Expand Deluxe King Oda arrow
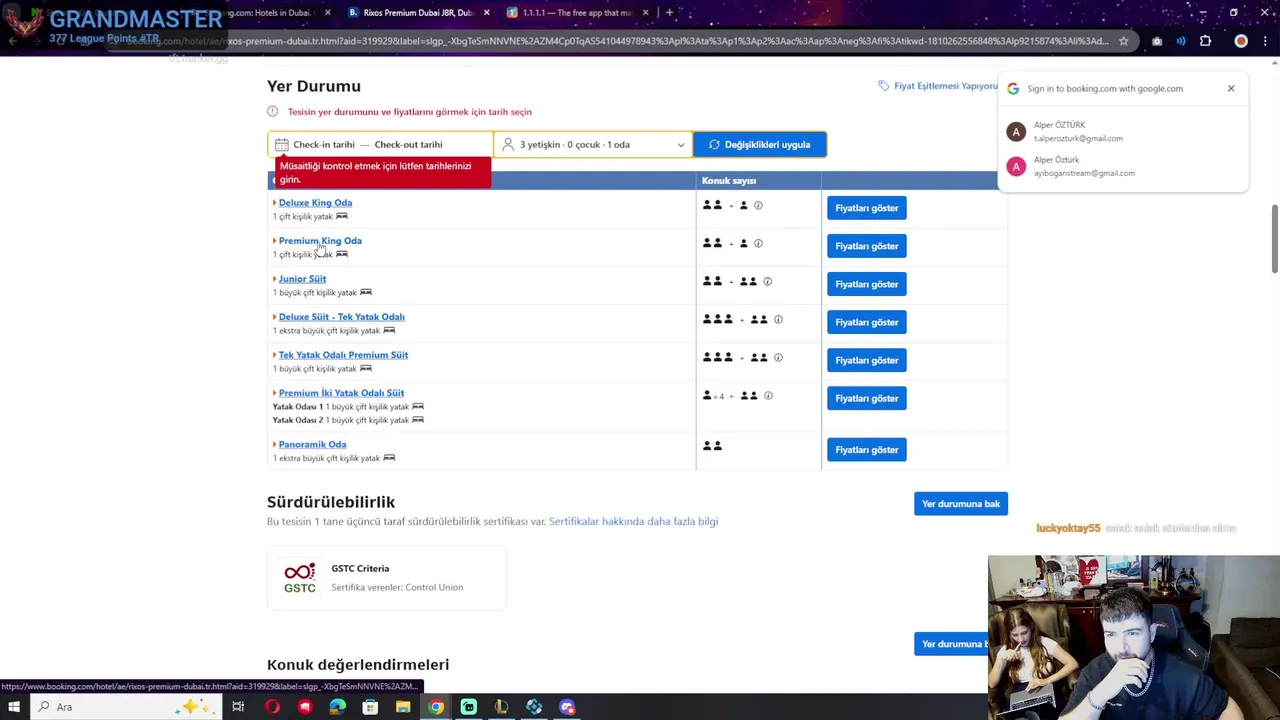This screenshot has width=1280, height=720. (x=274, y=203)
